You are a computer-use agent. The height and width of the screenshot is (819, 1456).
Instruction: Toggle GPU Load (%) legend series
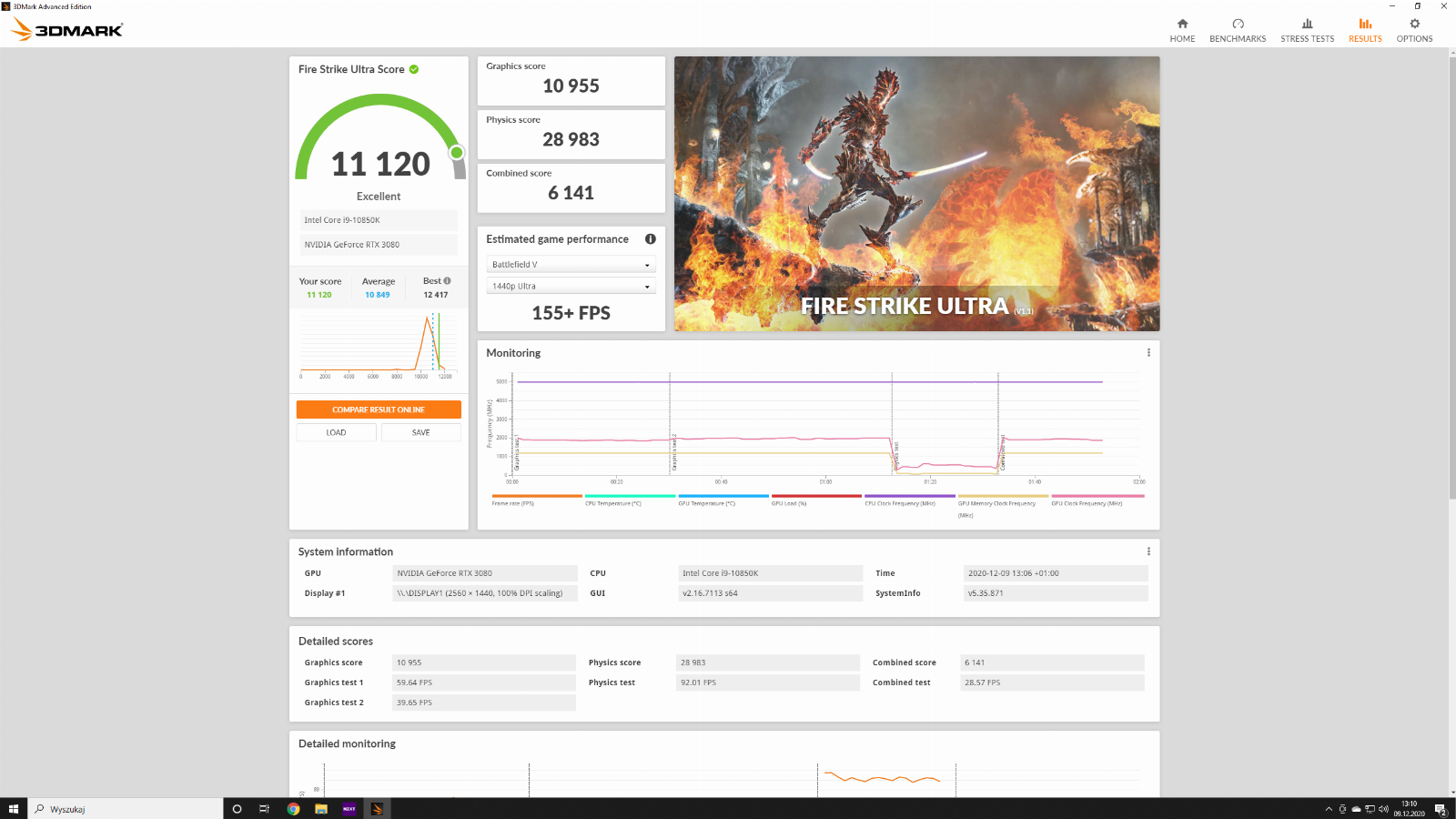pyautogui.click(x=816, y=500)
